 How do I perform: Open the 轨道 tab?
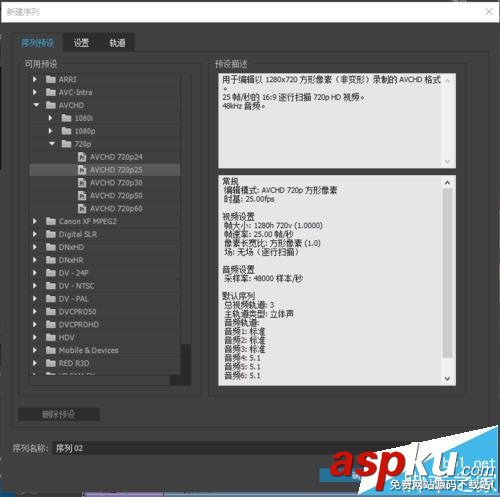(x=117, y=43)
